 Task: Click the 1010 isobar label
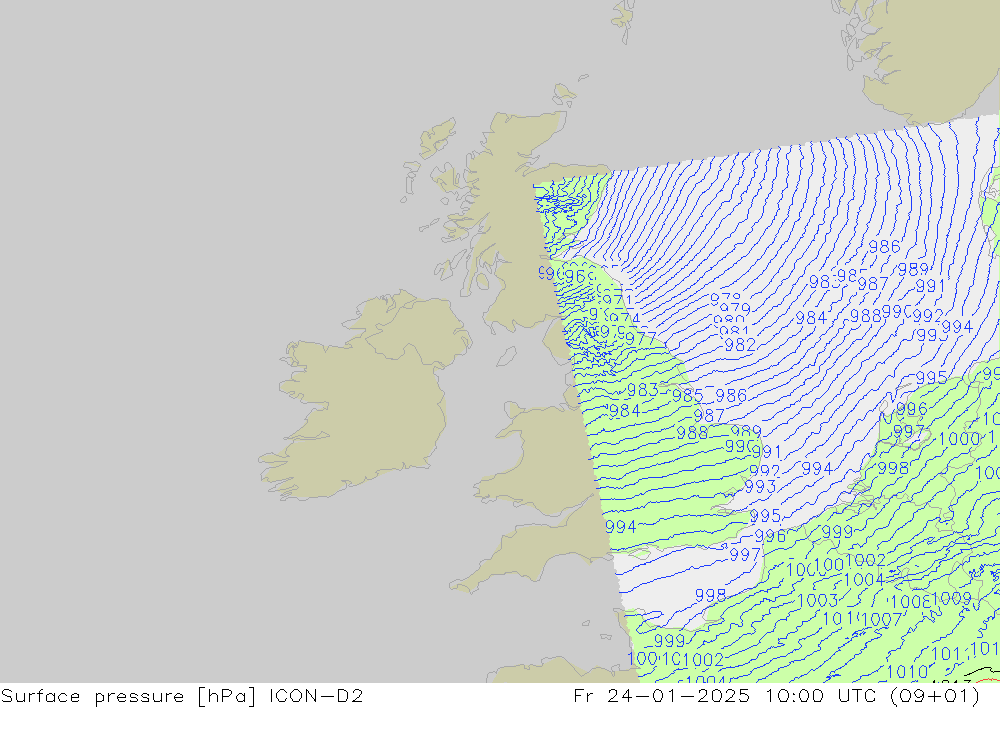click(906, 672)
